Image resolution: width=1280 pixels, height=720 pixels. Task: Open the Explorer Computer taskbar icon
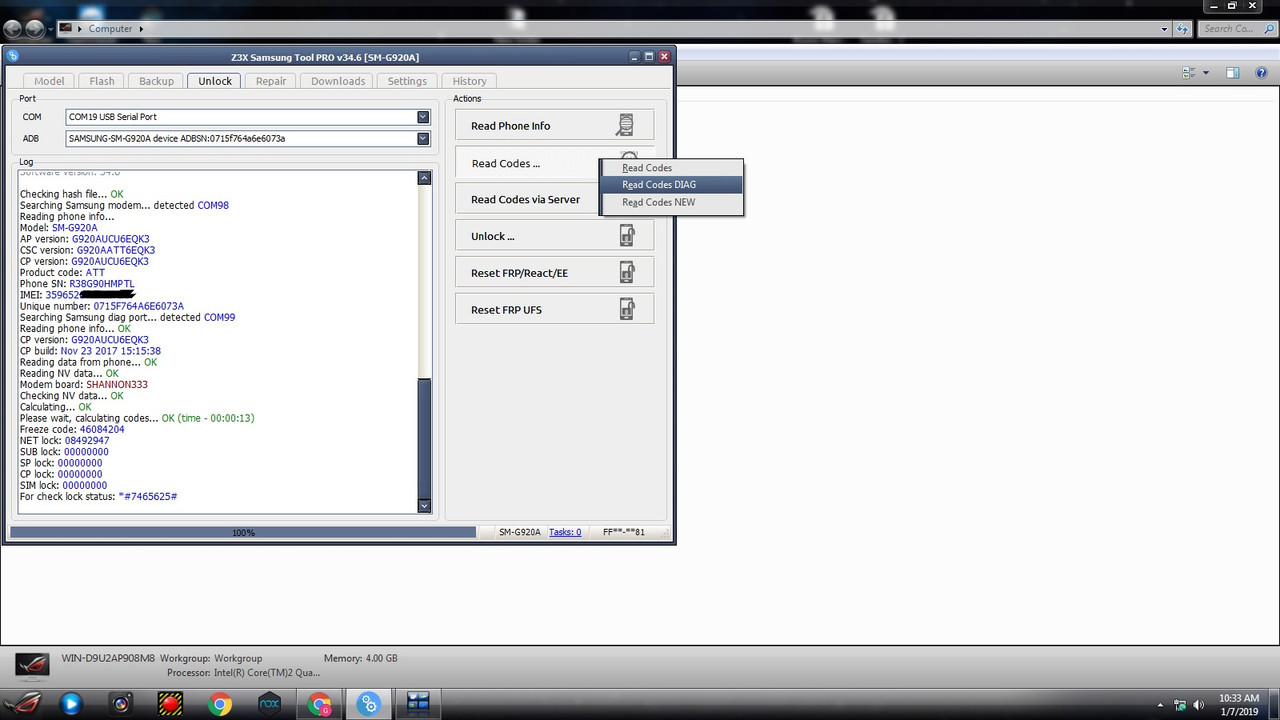pyautogui.click(x=417, y=704)
